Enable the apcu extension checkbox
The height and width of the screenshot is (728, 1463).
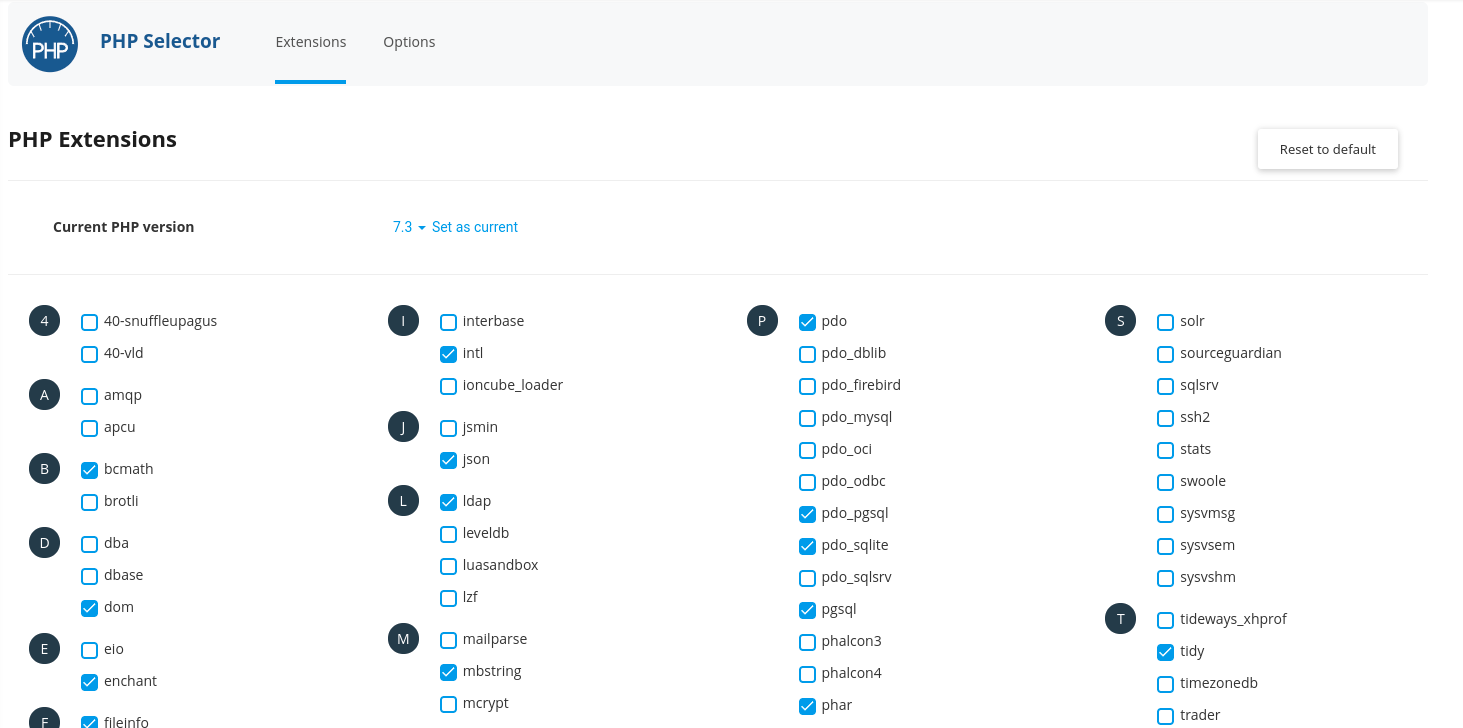click(x=90, y=428)
